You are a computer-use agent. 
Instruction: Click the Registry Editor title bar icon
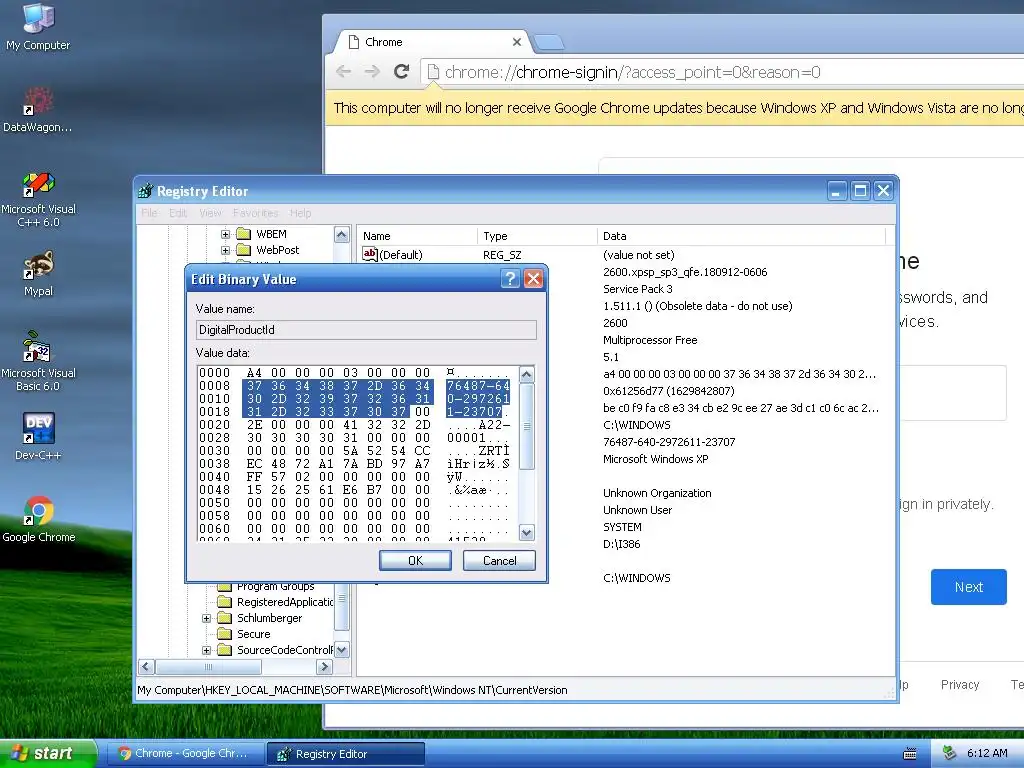pyautogui.click(x=146, y=191)
